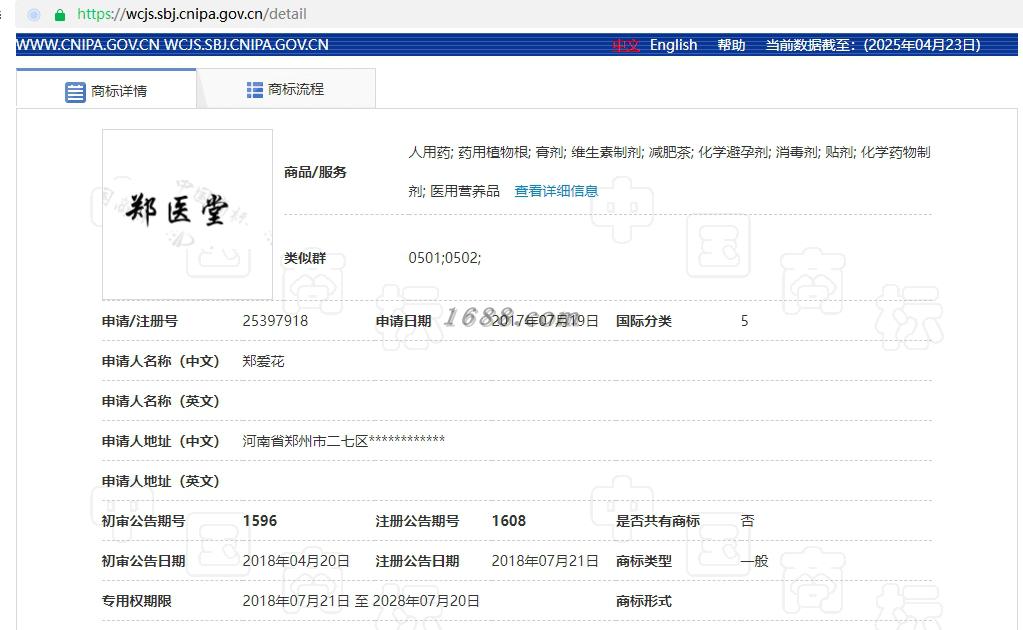The image size is (1023, 630).
Task: Click the 申请日期 label
Action: pyautogui.click(x=403, y=321)
